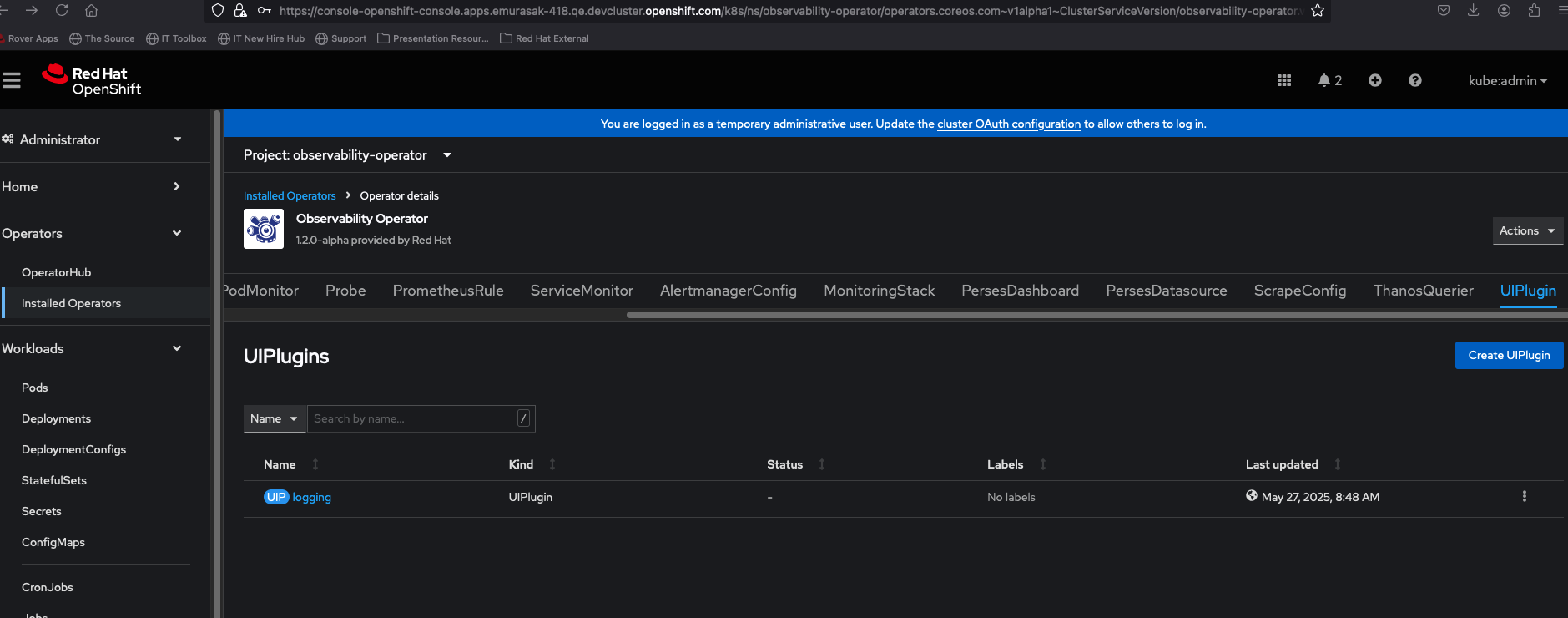Switch to the Probe tab
Screen dimensions: 1568x618
tap(345, 291)
